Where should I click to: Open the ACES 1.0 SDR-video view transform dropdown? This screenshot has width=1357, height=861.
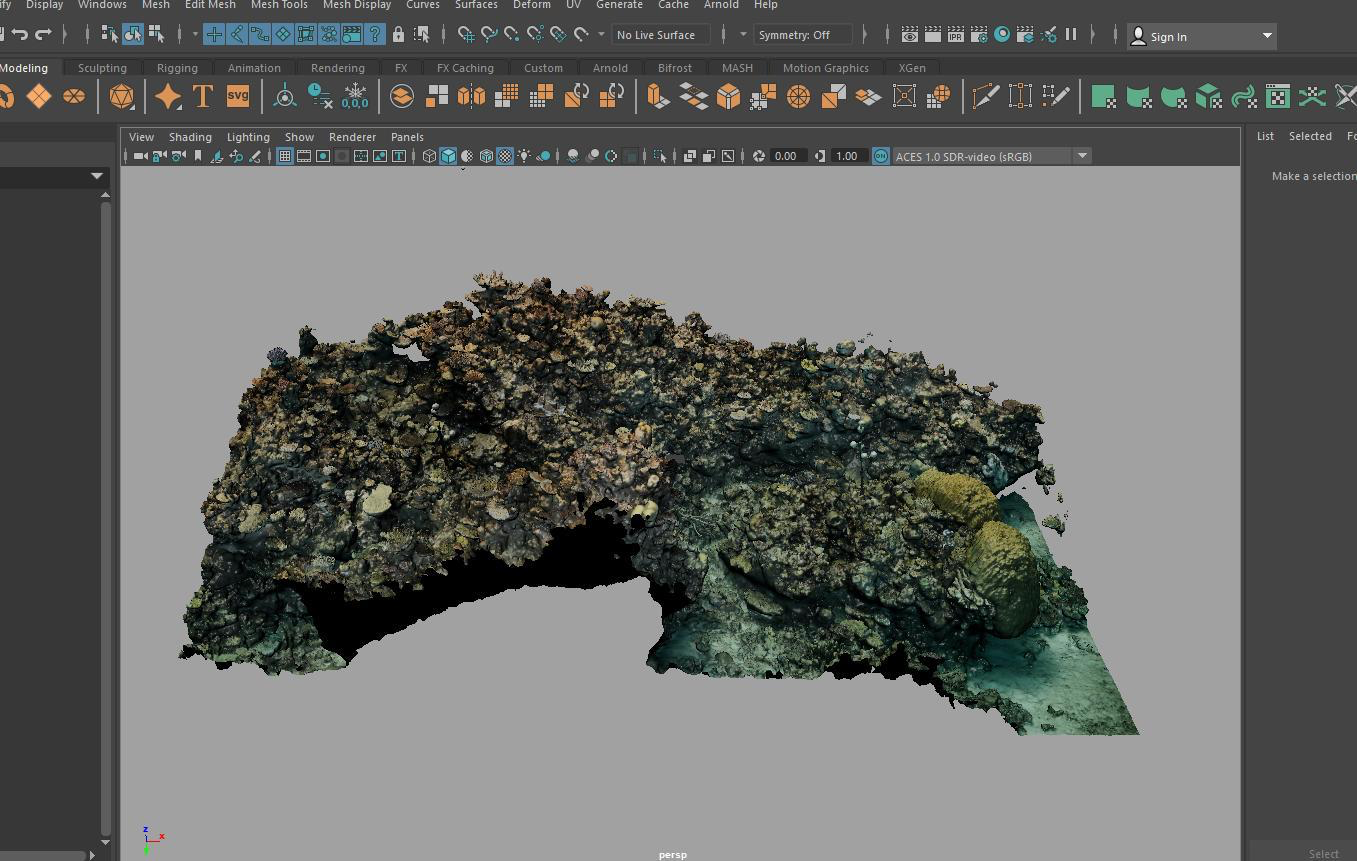pos(1082,156)
